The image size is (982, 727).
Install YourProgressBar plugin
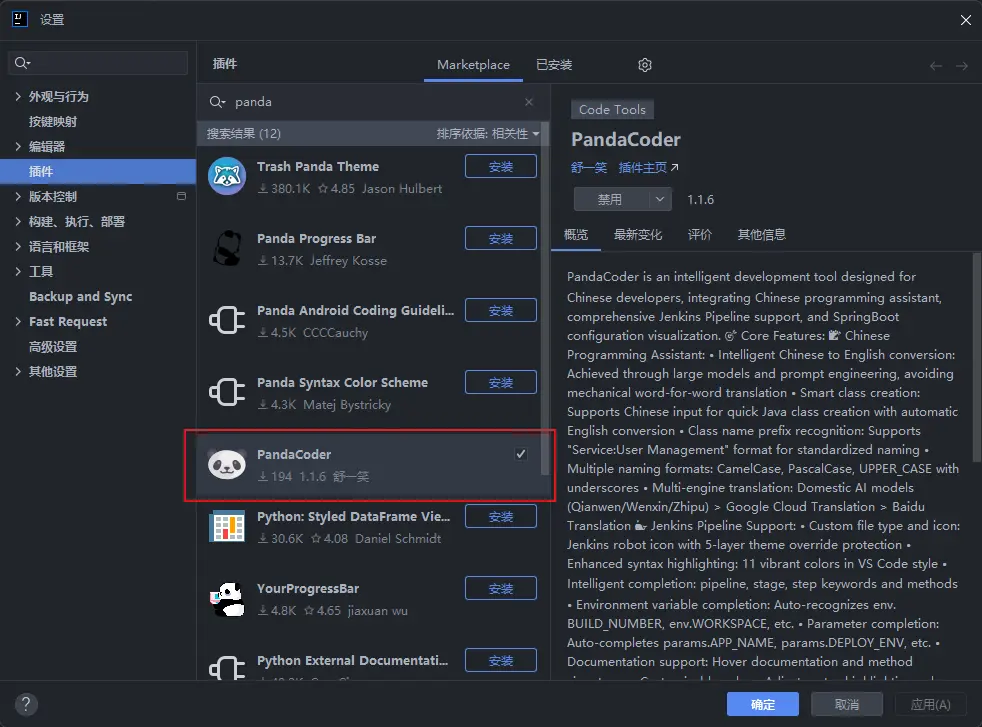[x=500, y=589]
